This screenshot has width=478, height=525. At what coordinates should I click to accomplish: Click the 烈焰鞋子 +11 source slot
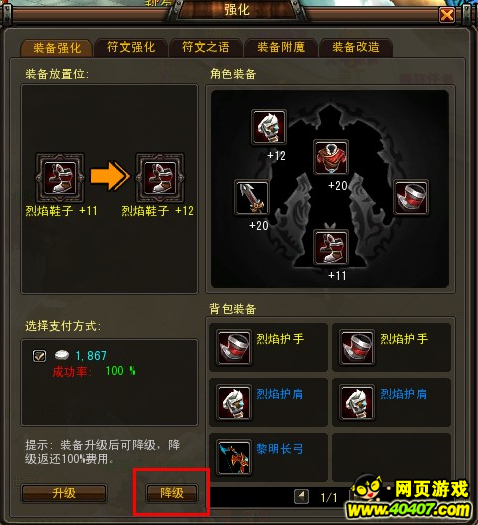tap(60, 178)
